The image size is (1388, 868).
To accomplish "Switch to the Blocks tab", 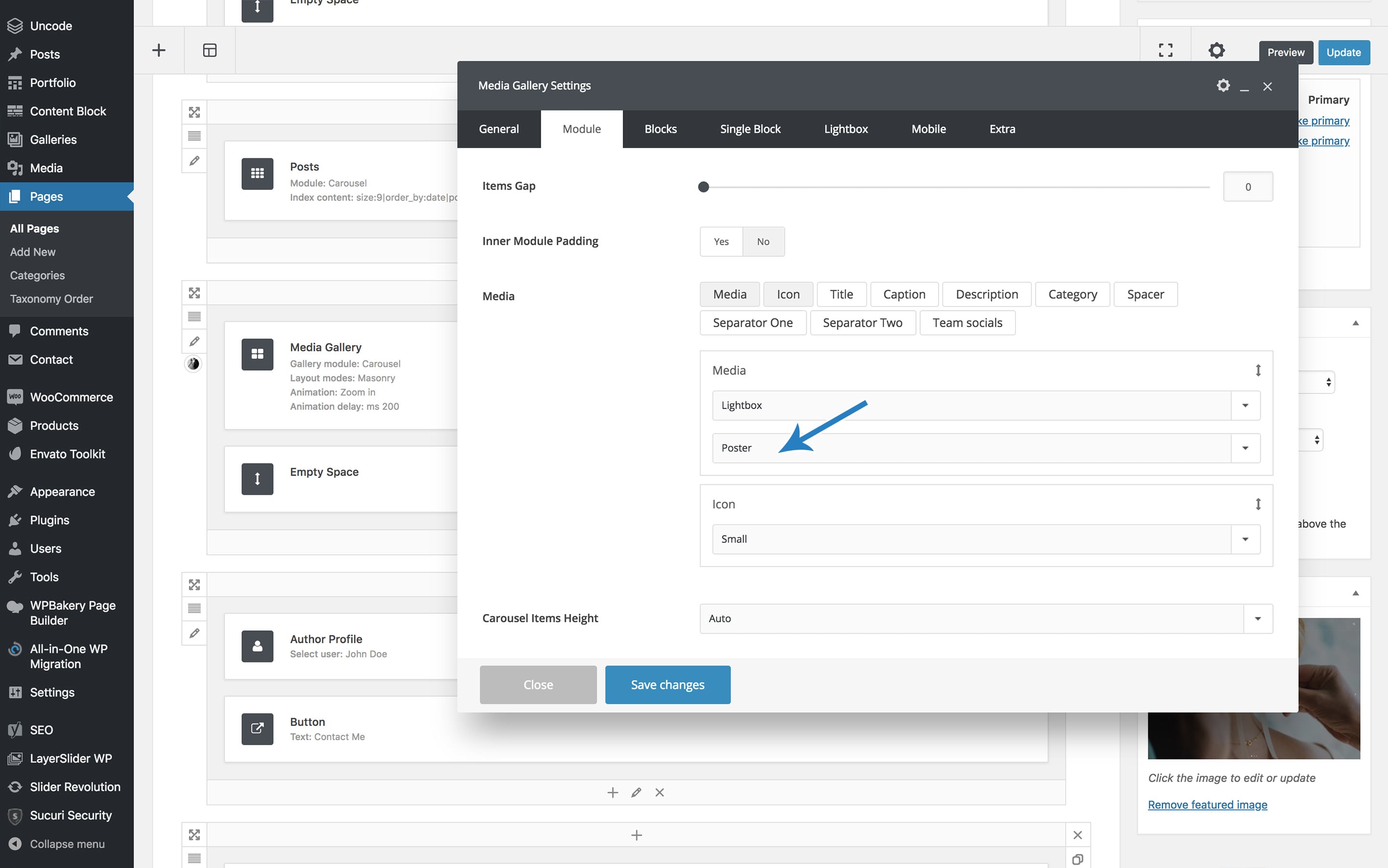I will pyautogui.click(x=660, y=129).
